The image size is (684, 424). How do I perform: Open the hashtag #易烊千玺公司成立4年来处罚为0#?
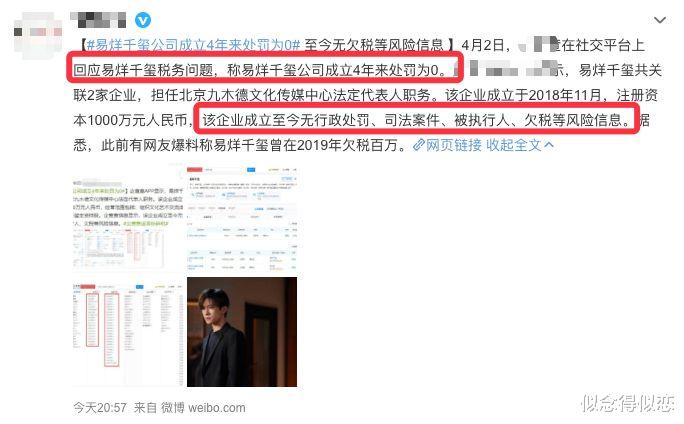click(194, 45)
